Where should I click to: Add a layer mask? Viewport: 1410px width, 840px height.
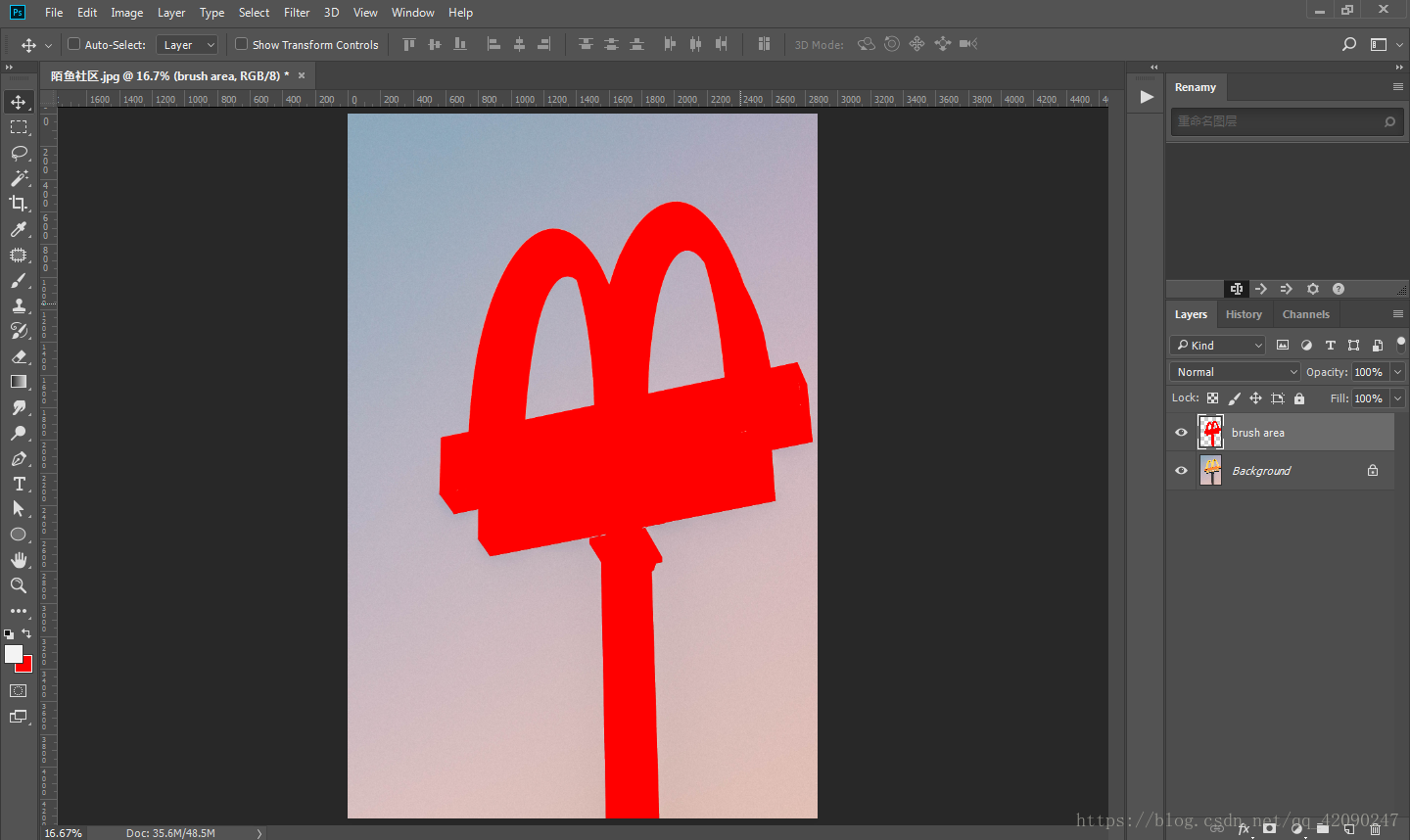pyautogui.click(x=1270, y=828)
